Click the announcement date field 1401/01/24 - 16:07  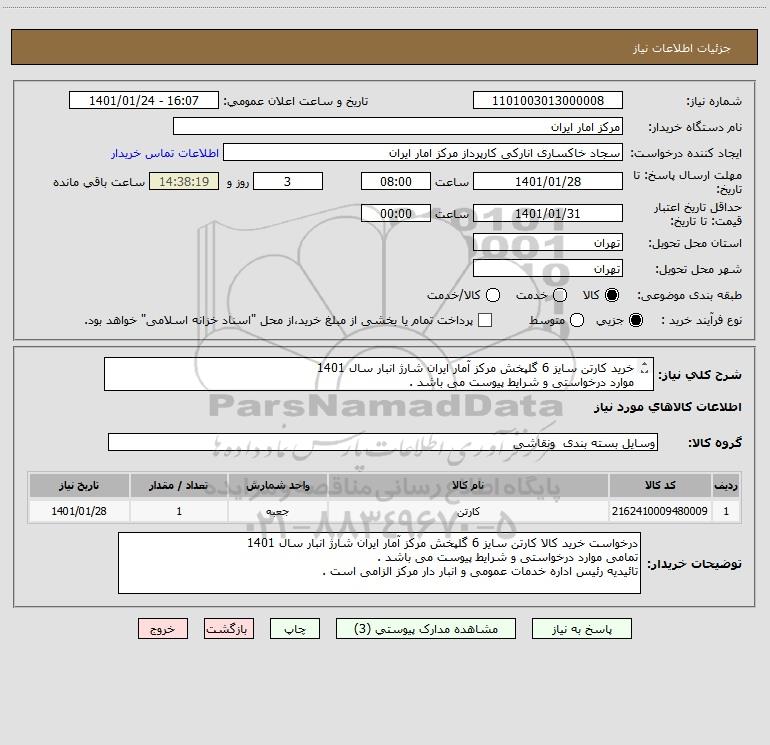pyautogui.click(x=144, y=101)
